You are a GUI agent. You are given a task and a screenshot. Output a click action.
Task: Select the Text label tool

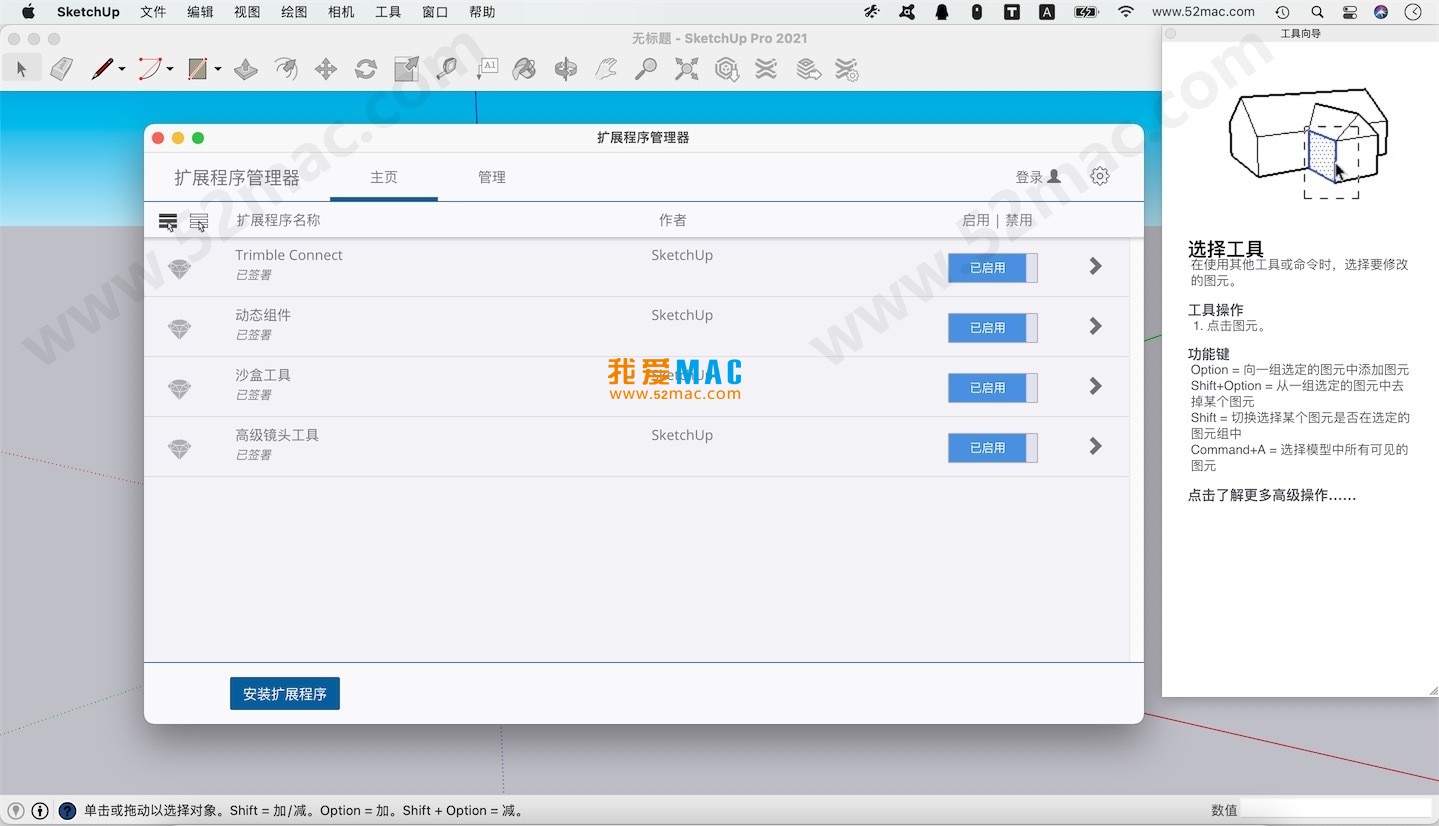click(x=487, y=69)
